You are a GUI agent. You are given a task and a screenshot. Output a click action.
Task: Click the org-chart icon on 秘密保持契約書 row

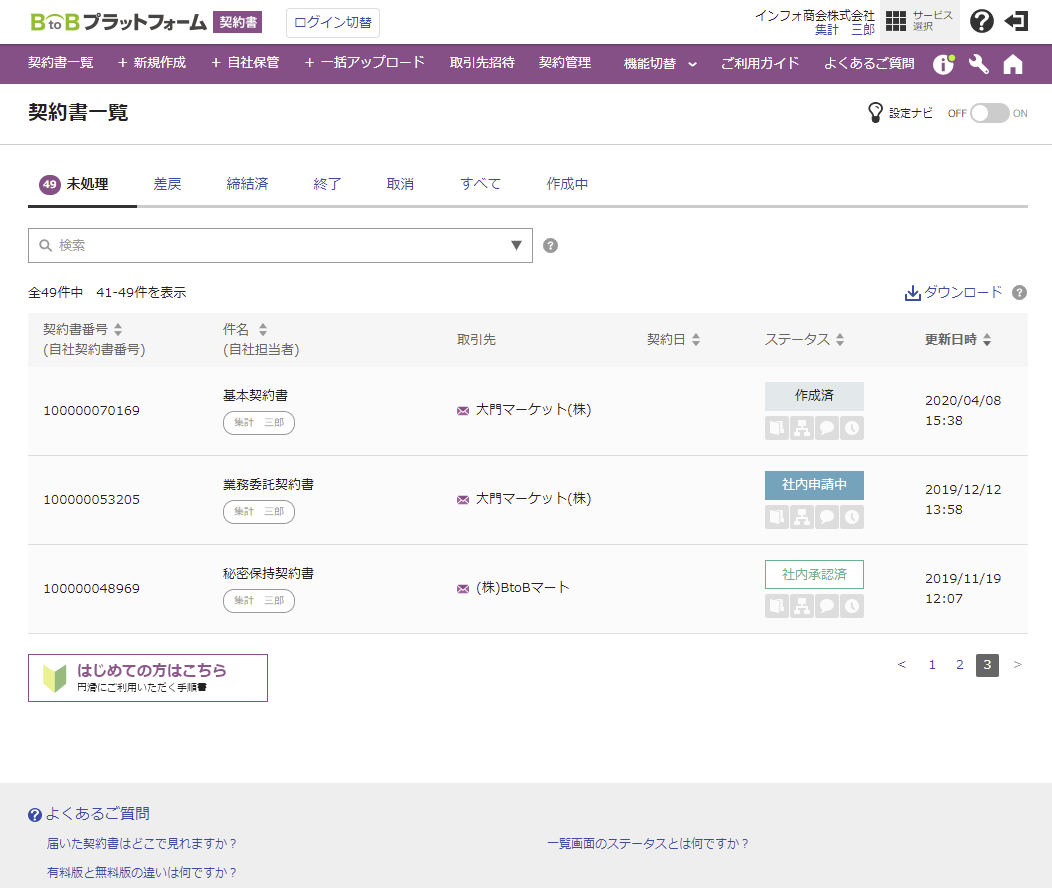802,606
